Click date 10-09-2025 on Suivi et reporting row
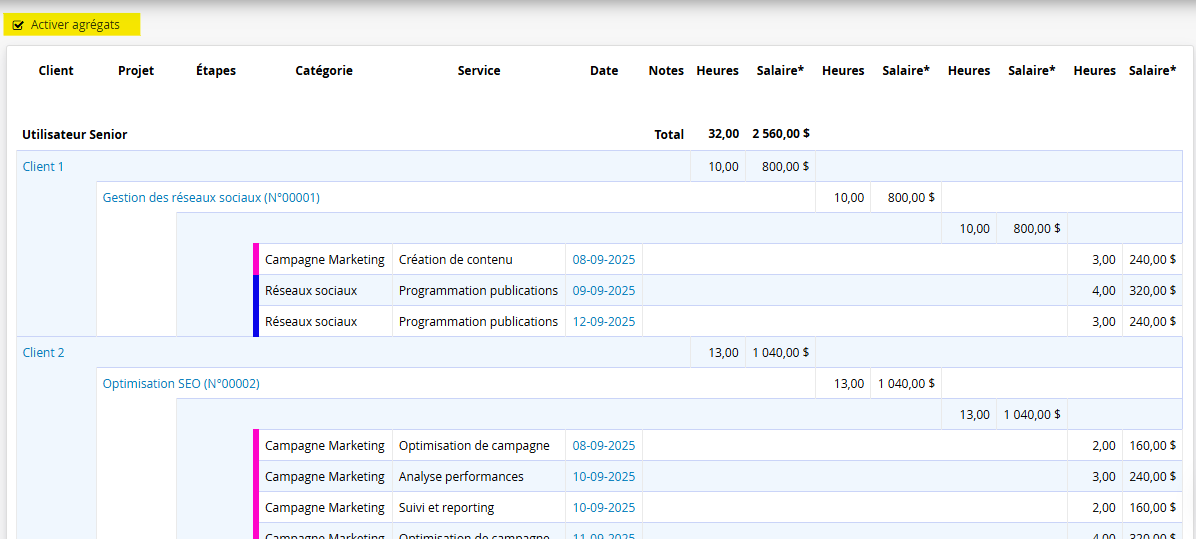This screenshot has width=1196, height=539. pyautogui.click(x=603, y=508)
